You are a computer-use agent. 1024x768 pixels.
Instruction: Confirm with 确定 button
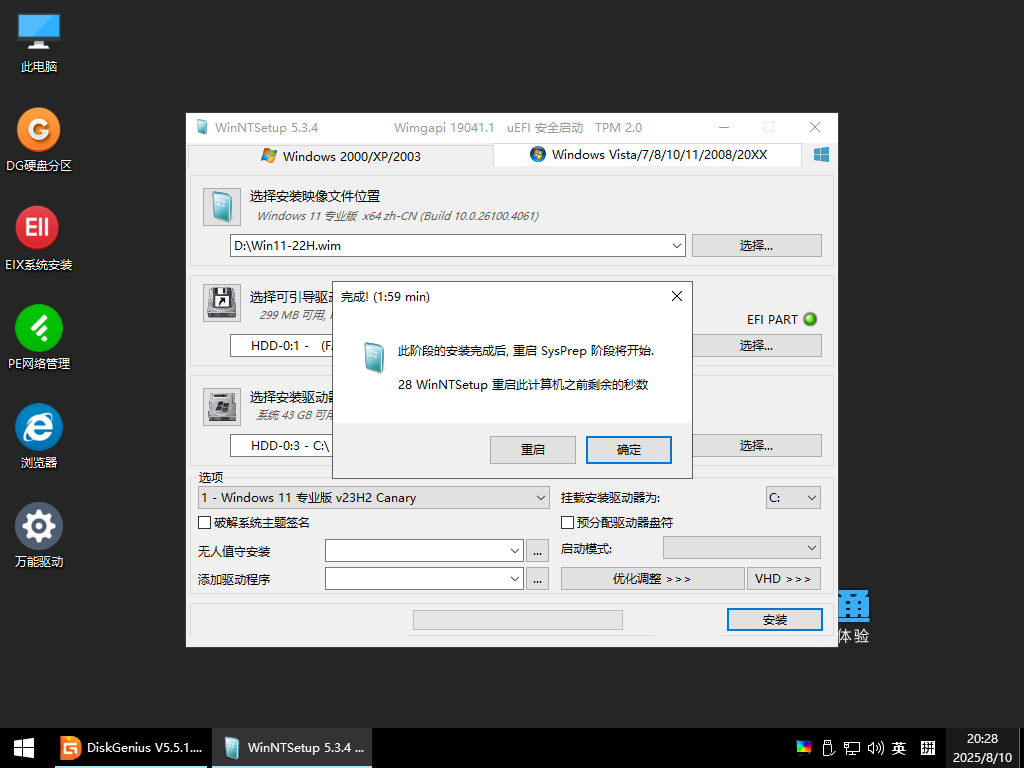click(629, 450)
